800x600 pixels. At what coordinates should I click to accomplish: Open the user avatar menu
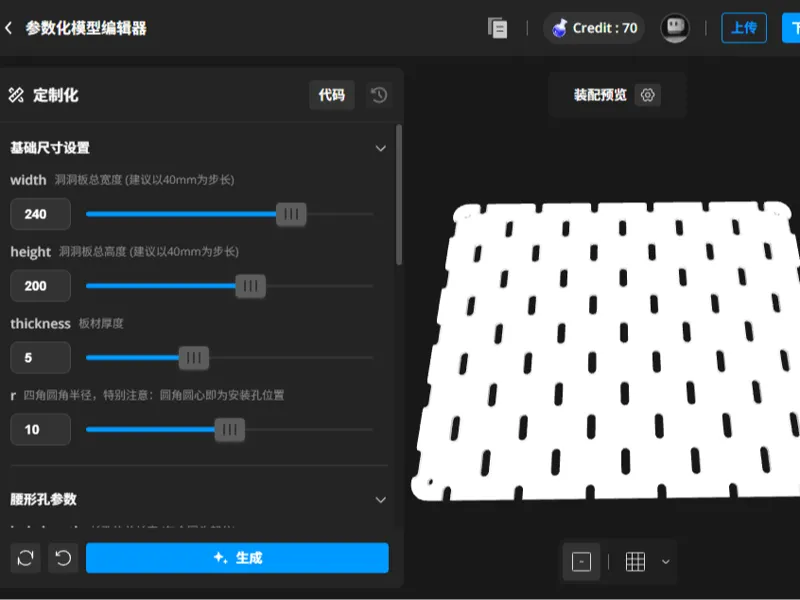click(x=675, y=28)
